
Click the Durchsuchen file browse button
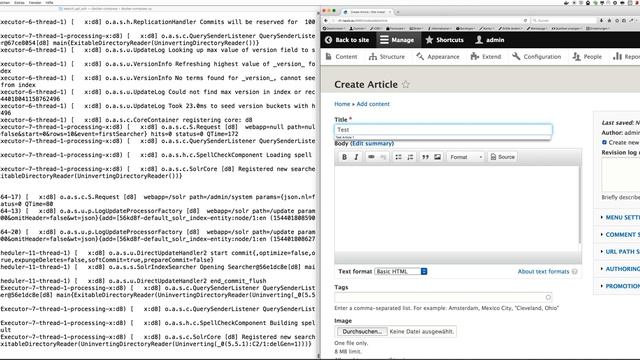[362, 331]
